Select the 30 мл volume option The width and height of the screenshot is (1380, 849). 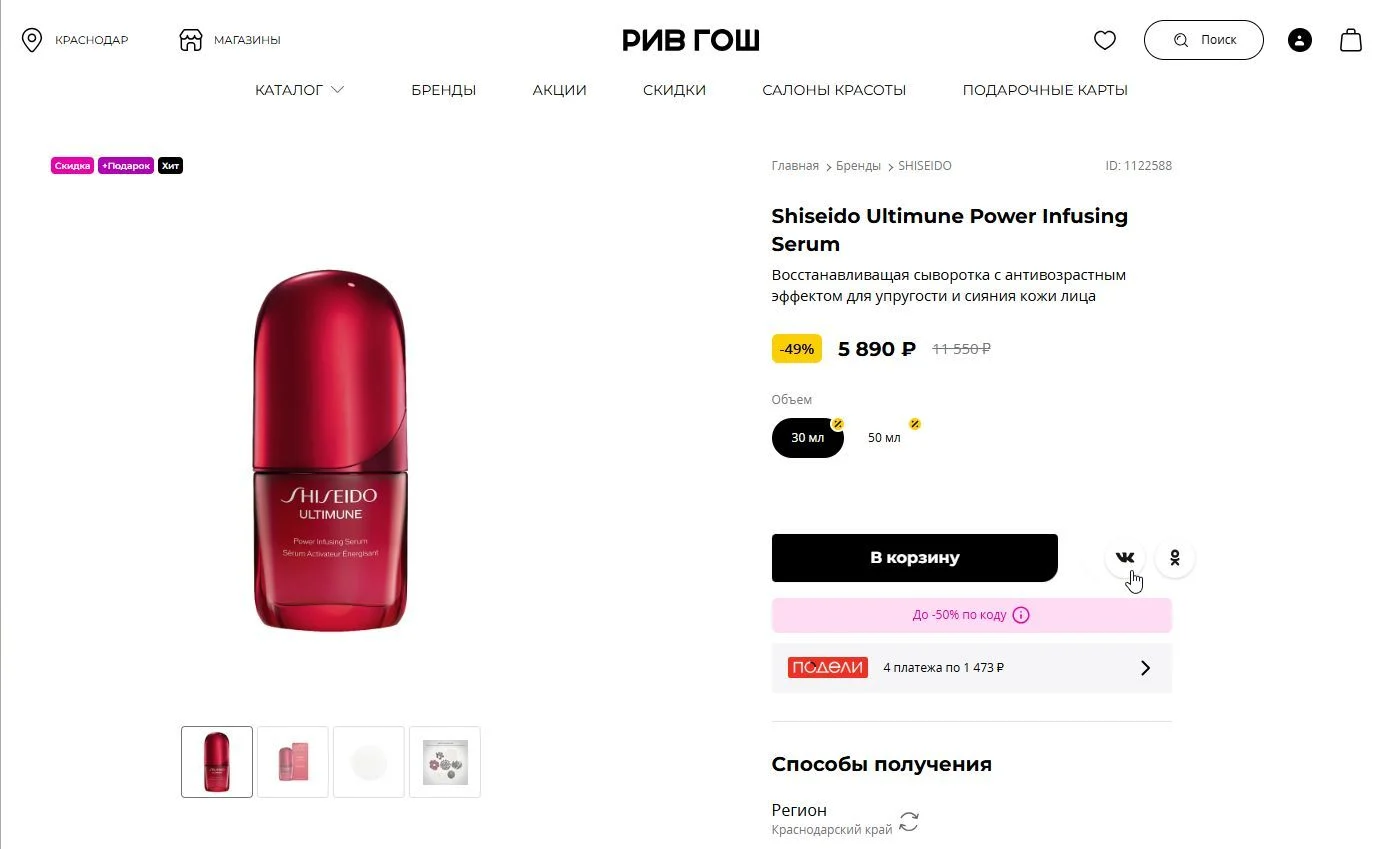pyautogui.click(x=808, y=438)
